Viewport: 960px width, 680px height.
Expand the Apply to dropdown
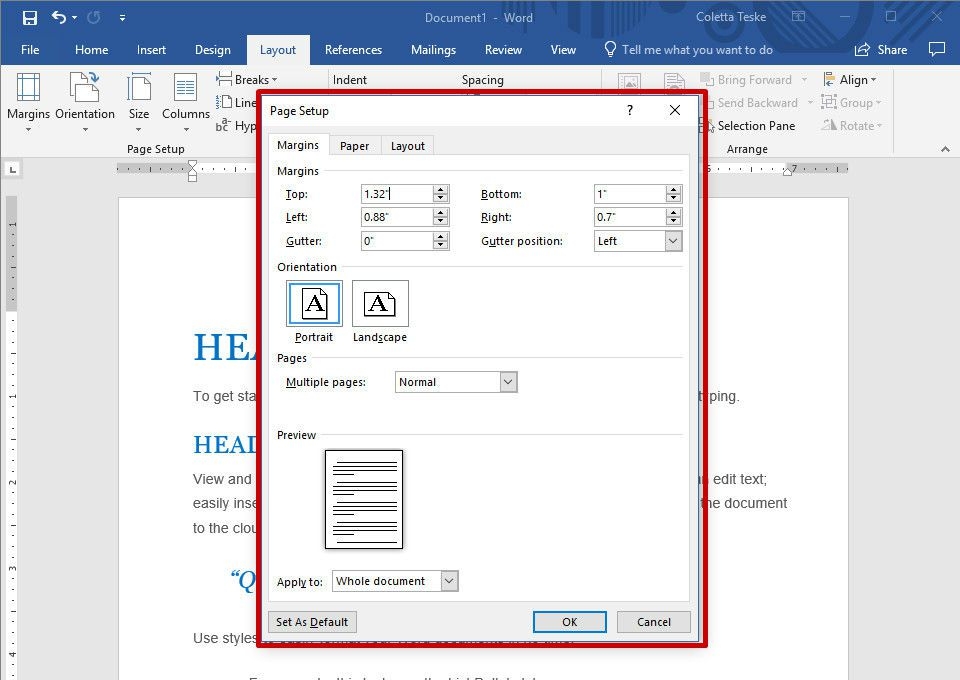pyautogui.click(x=449, y=581)
